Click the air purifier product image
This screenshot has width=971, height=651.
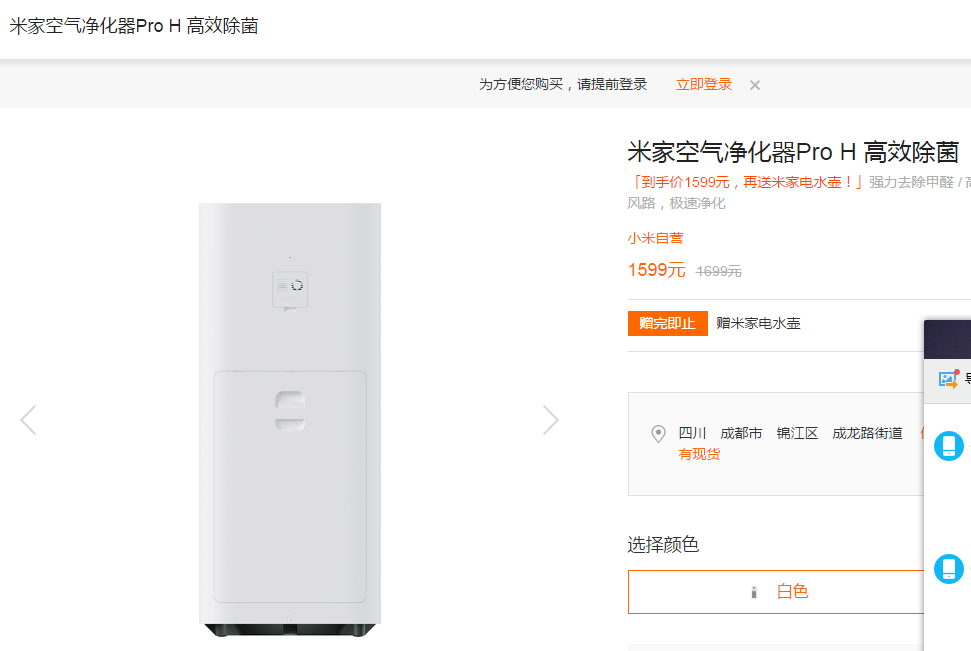(x=290, y=420)
